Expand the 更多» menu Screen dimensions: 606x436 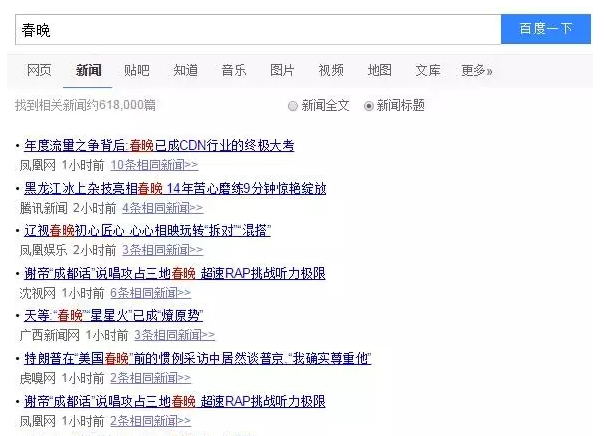pos(477,70)
